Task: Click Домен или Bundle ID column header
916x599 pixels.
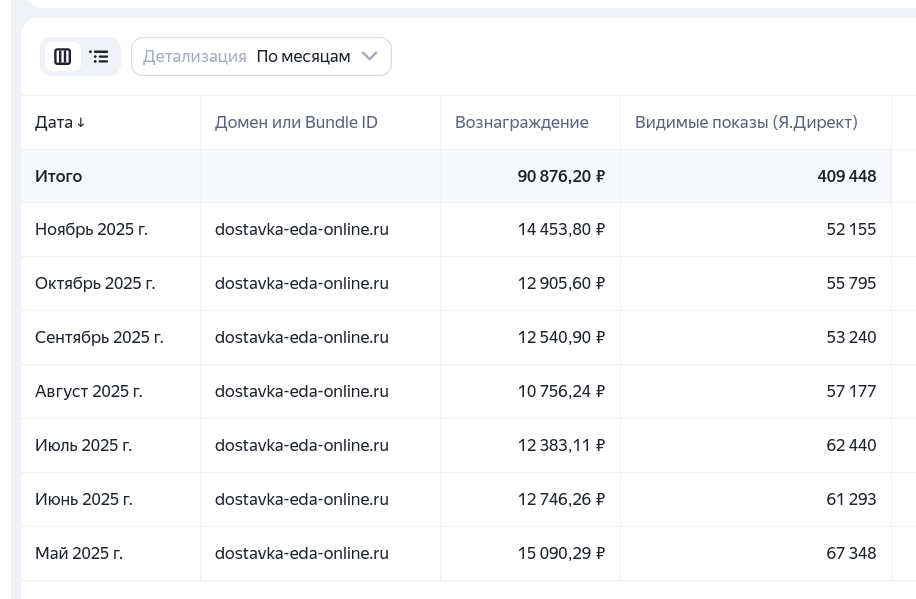Action: [296, 123]
